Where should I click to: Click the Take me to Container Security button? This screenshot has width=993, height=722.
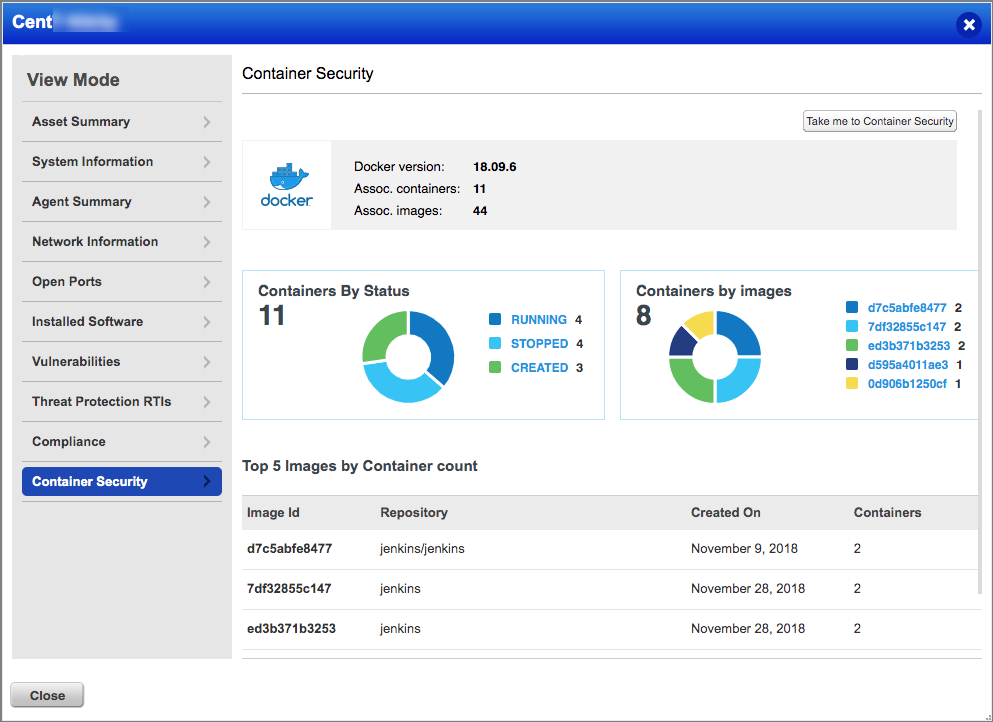pyautogui.click(x=879, y=120)
